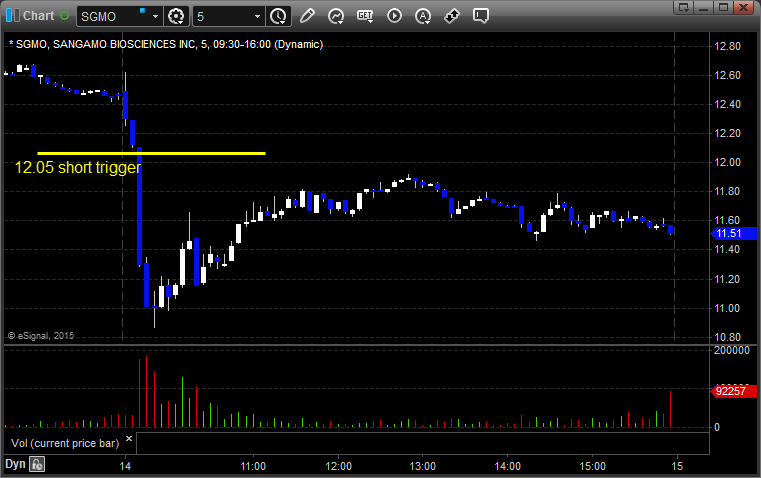Select the yellow 12.05 trigger line
The height and width of the screenshot is (478, 761).
point(151,153)
